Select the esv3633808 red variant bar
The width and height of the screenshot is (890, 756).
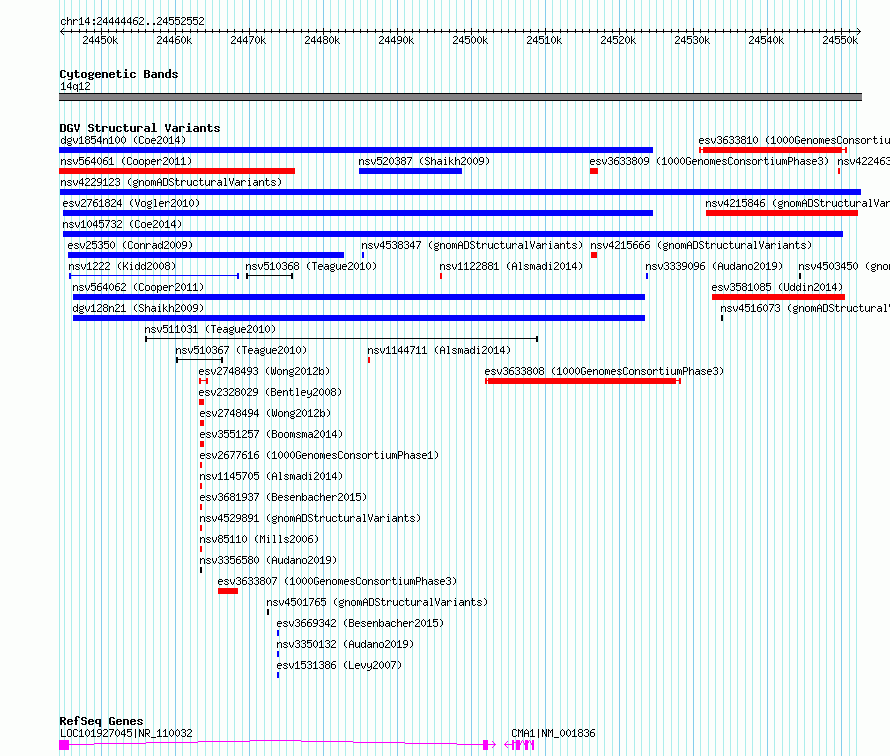(x=582, y=381)
